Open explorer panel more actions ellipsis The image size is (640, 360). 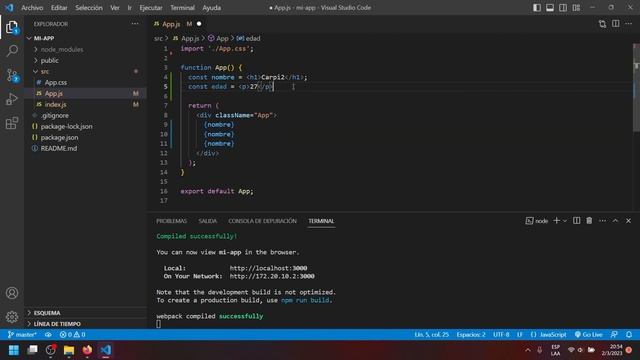[x=135, y=24]
